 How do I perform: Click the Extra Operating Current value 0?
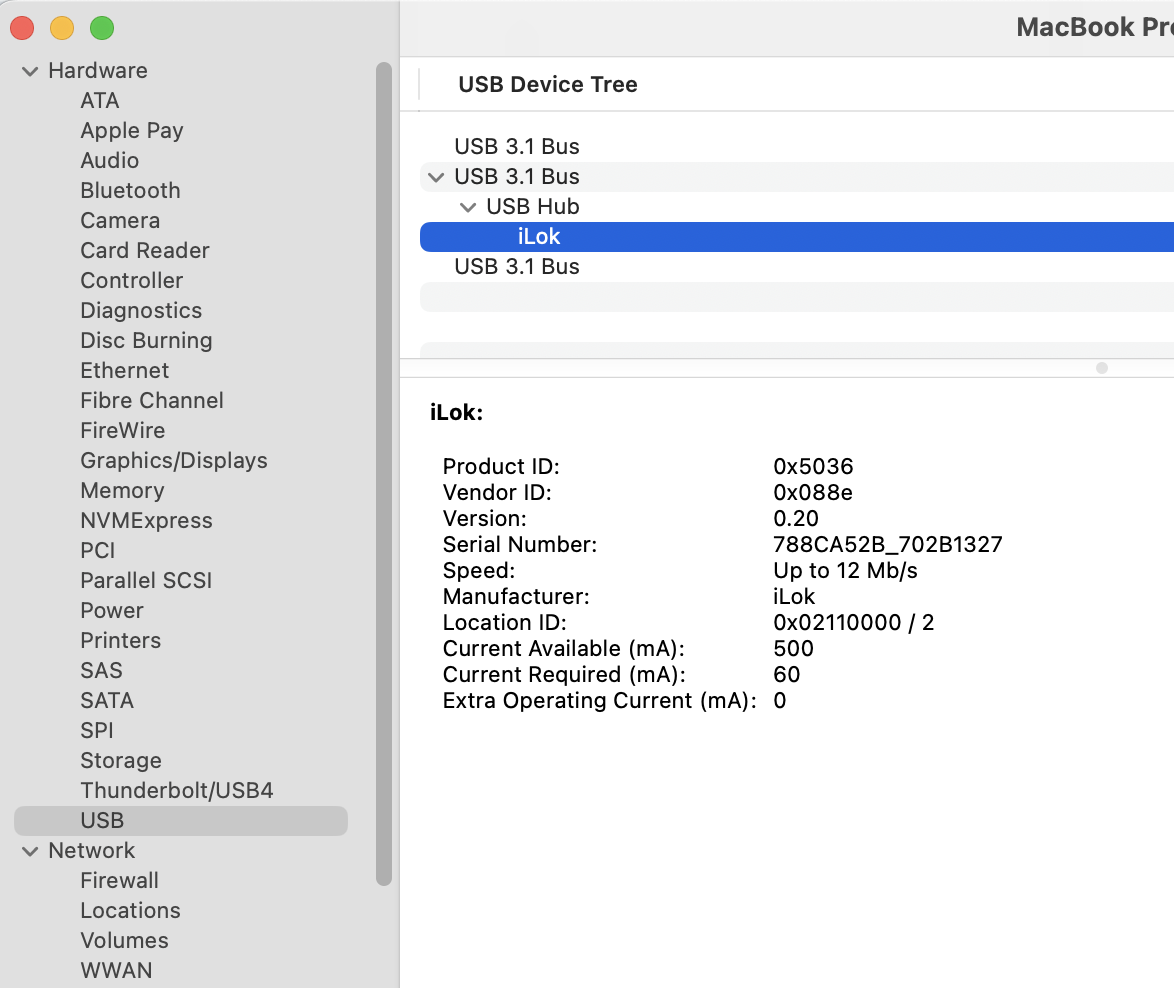click(779, 701)
